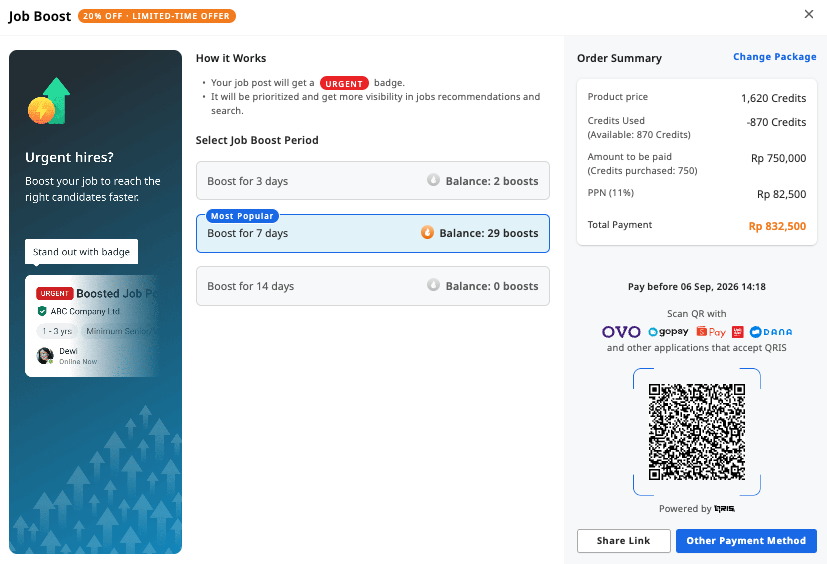Click the boost arrow lightning icon

tap(49, 101)
